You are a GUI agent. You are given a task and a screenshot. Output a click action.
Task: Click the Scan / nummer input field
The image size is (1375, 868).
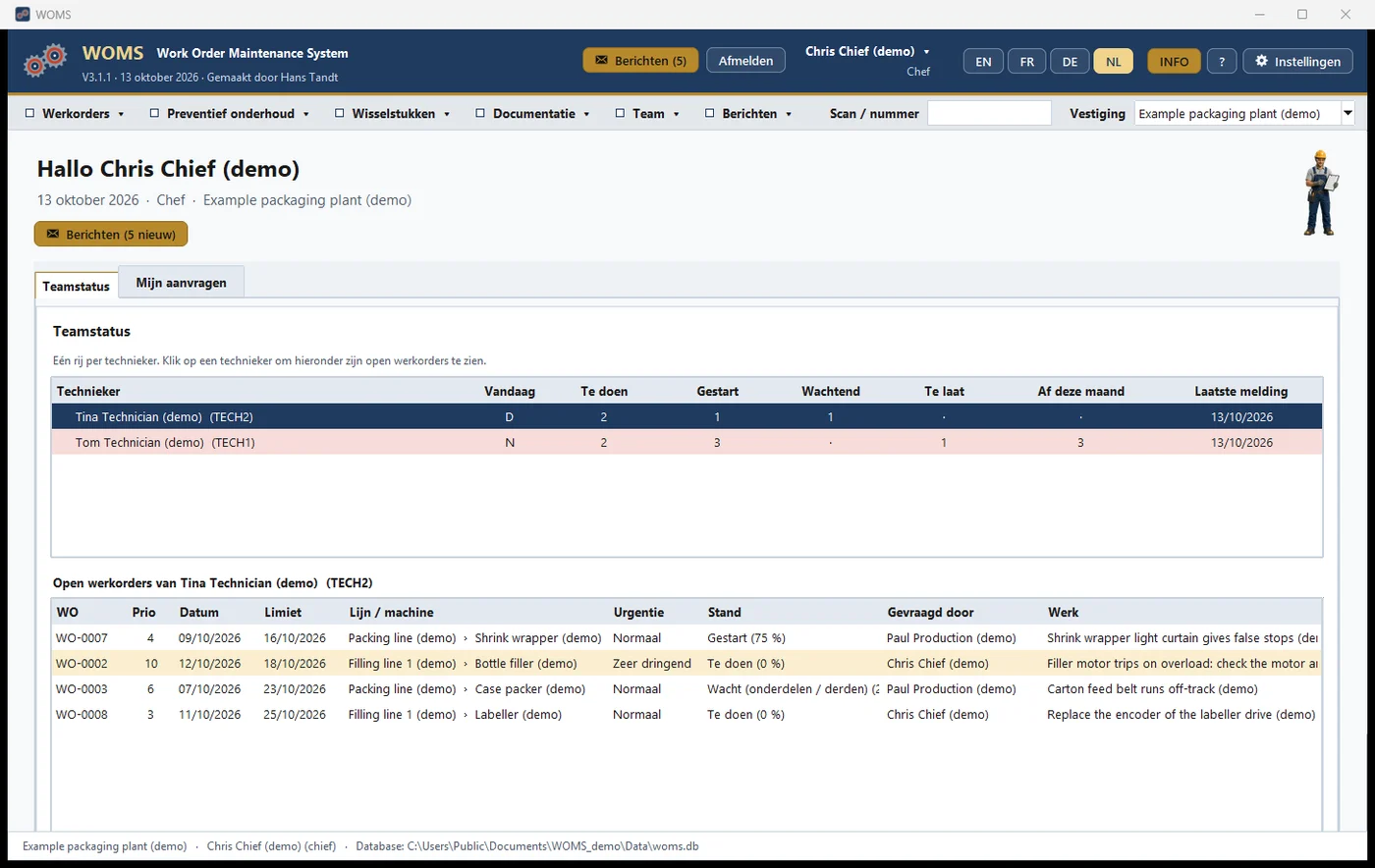pos(989,113)
